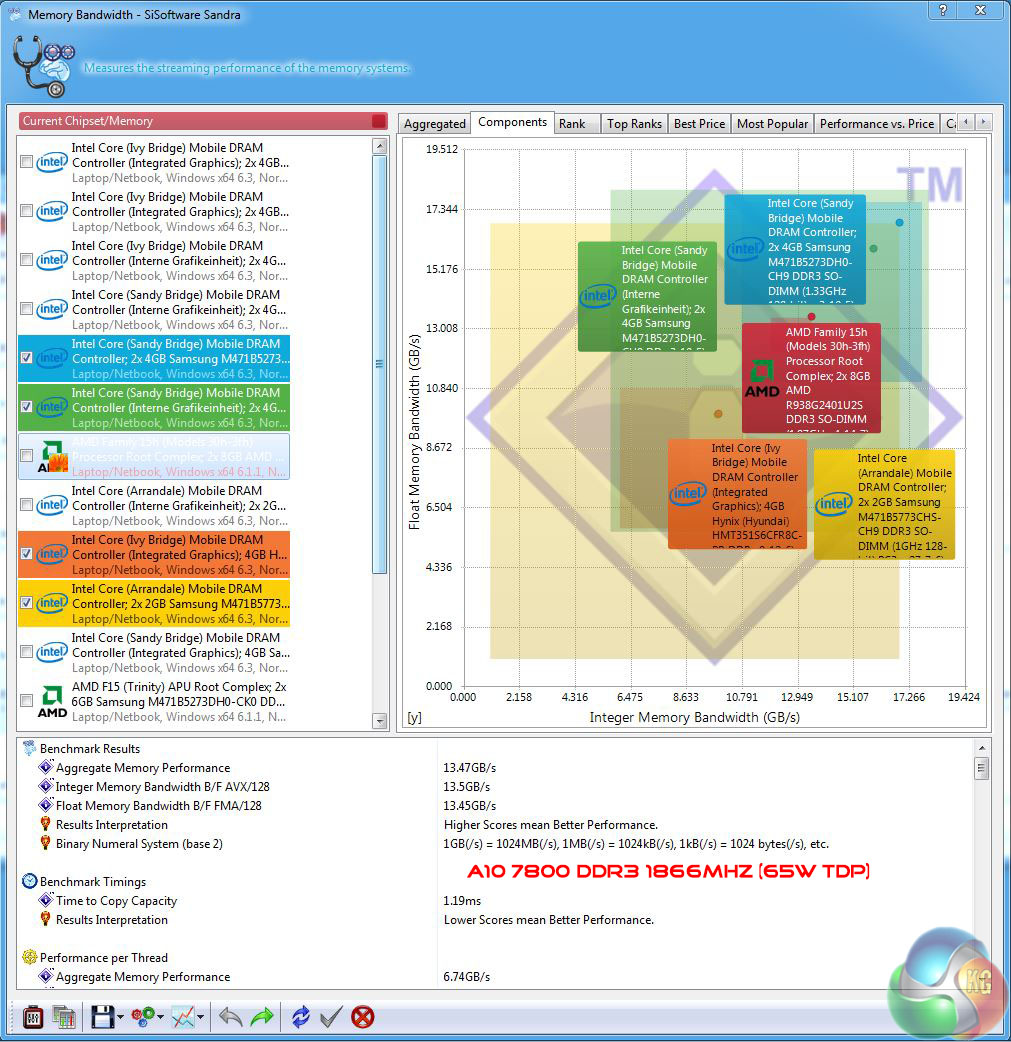Open dropdown arrow next to save icon
Screen dimensions: 1011x1042
(x=120, y=1017)
